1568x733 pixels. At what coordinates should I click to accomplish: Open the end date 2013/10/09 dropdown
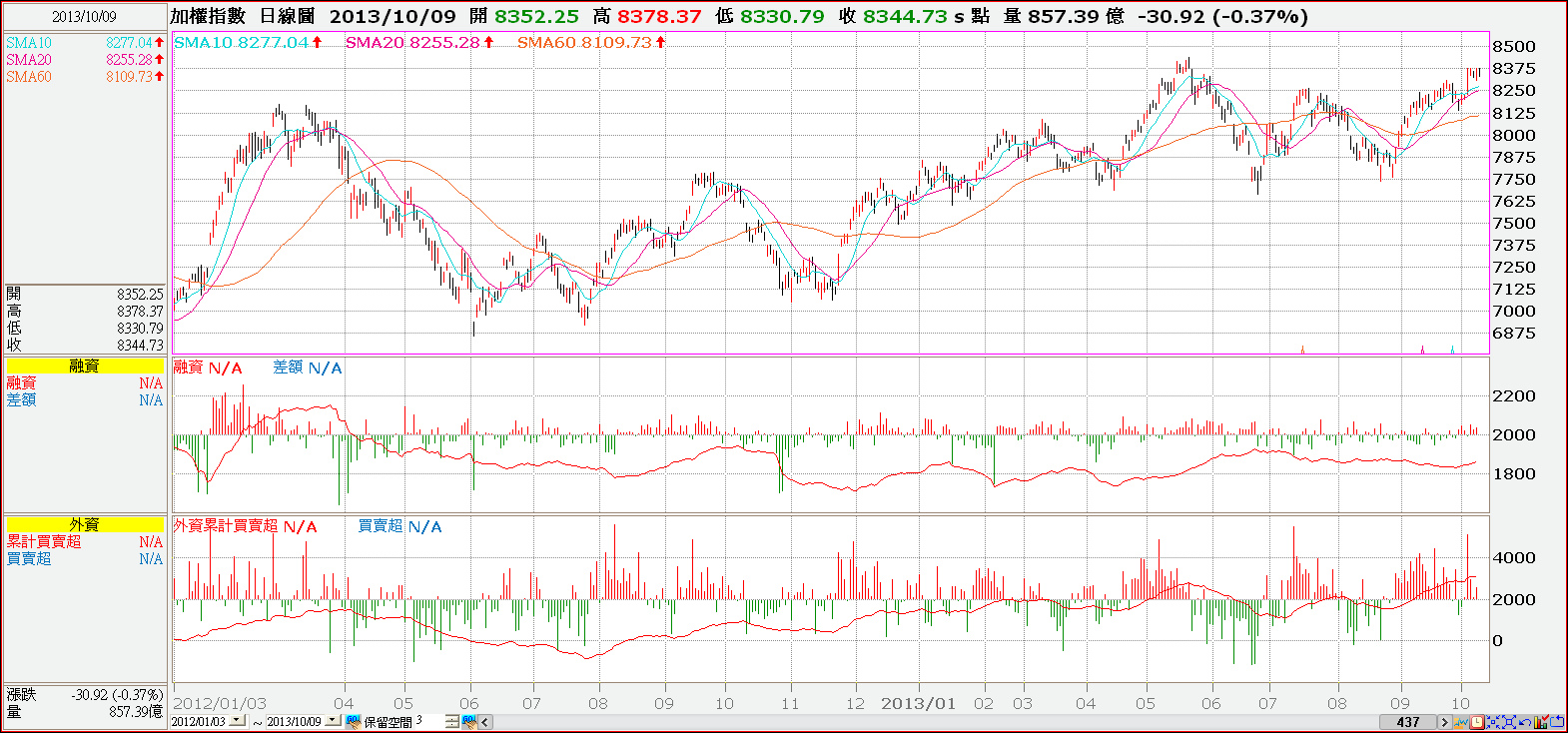tap(332, 720)
